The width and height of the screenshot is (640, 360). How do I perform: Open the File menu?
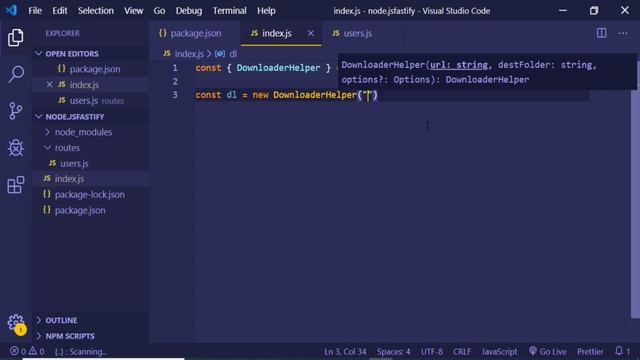35,11
